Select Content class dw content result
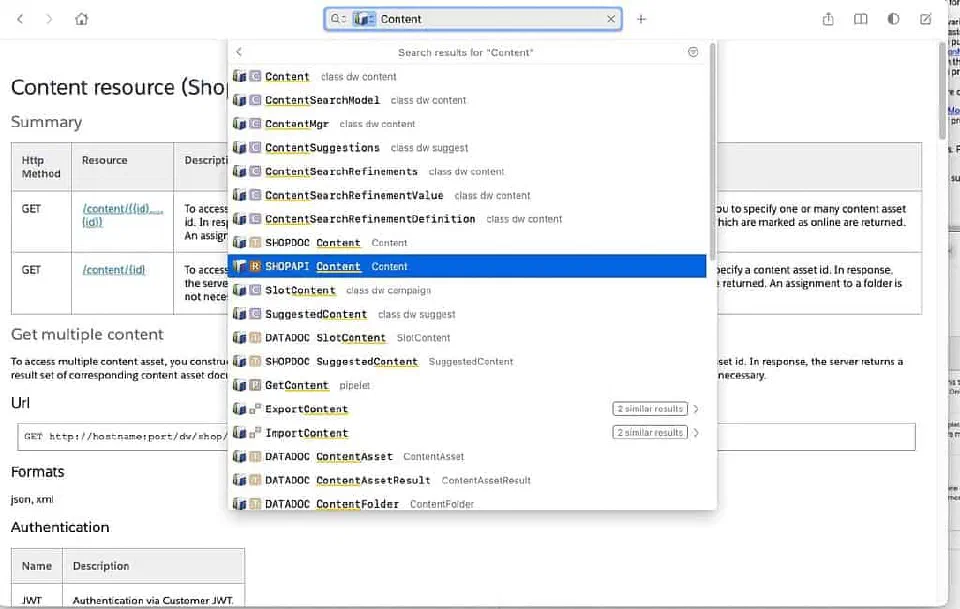Screen dimensions: 960x609 (x=467, y=77)
